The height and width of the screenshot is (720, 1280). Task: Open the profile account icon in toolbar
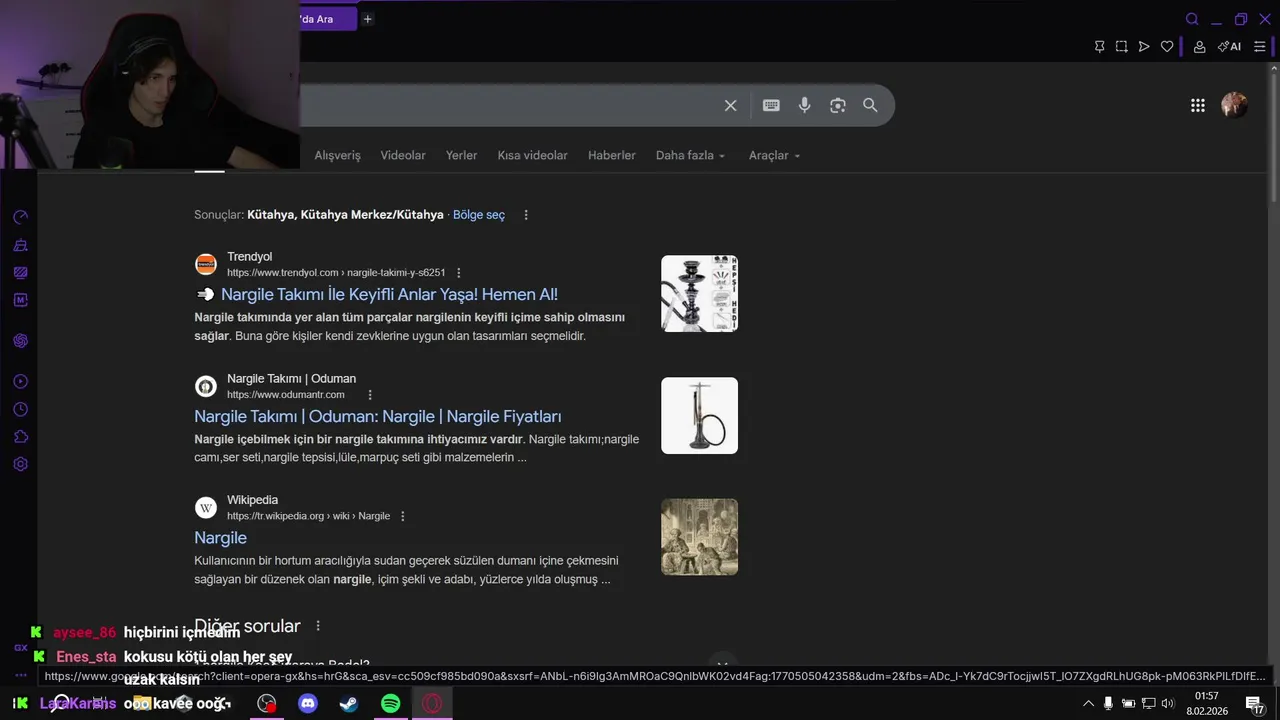click(x=1199, y=47)
